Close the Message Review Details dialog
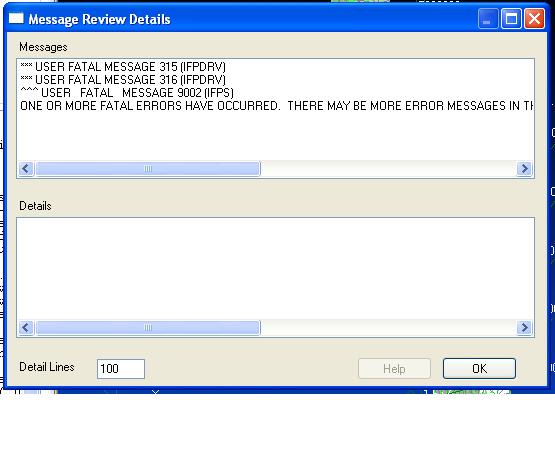This screenshot has width=555, height=470. pyautogui.click(x=534, y=18)
